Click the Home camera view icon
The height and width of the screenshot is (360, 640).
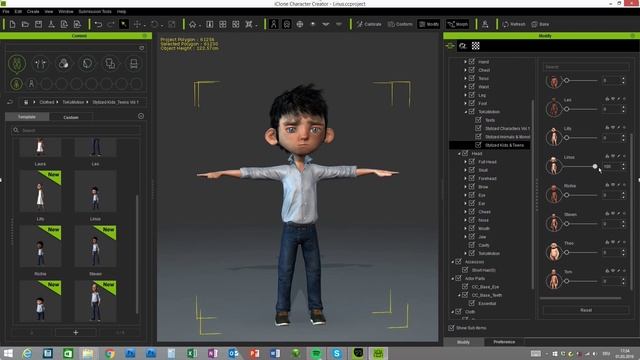tap(192, 24)
